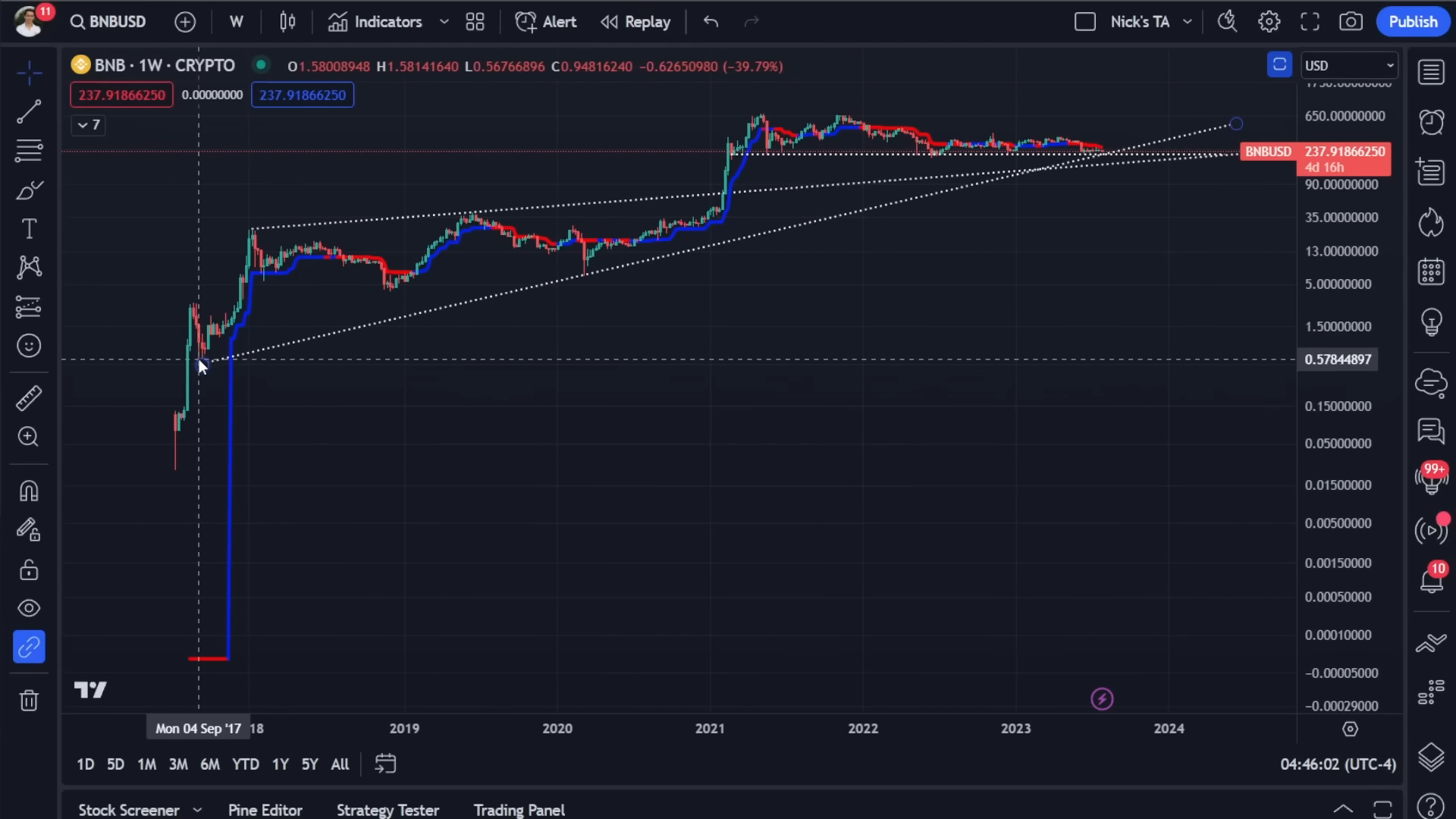1456x819 pixels.
Task: Open the help center question mark
Action: pyautogui.click(x=1431, y=805)
